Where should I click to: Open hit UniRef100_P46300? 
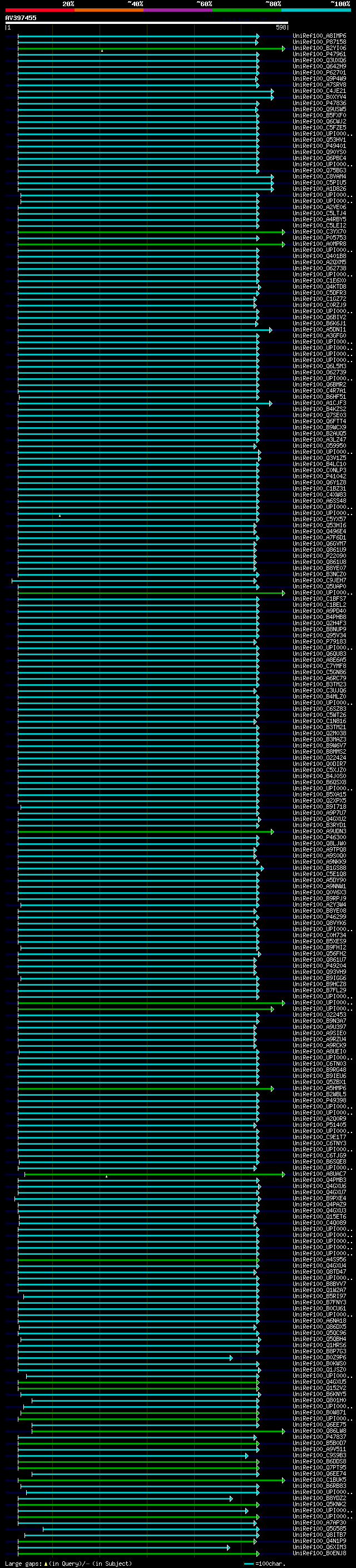coord(319,838)
